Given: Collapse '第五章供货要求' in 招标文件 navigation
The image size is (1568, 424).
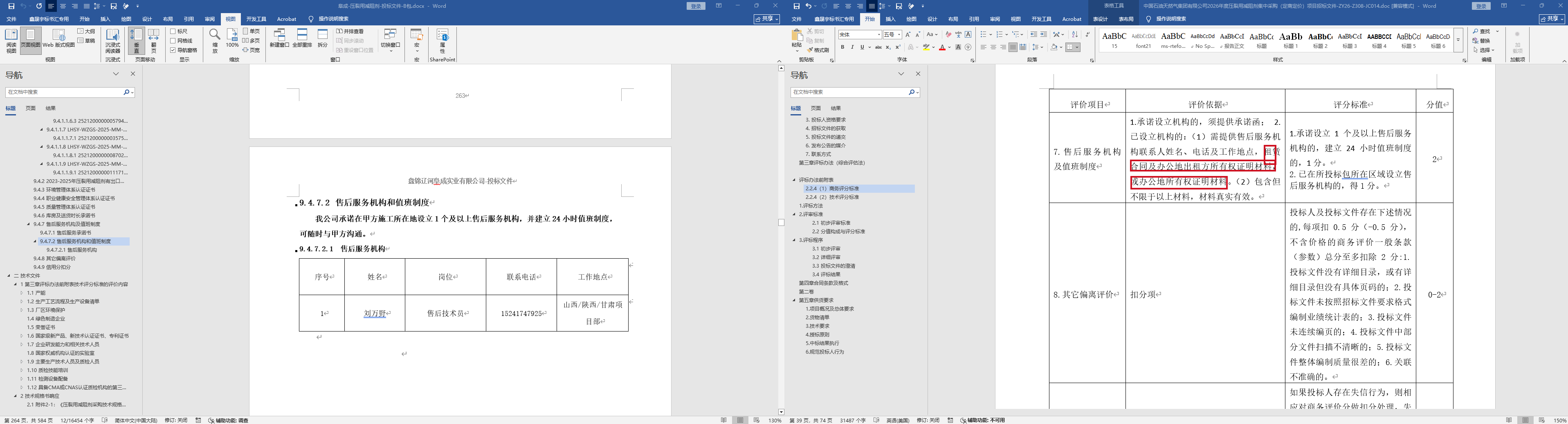Looking at the screenshot, I should 794,300.
